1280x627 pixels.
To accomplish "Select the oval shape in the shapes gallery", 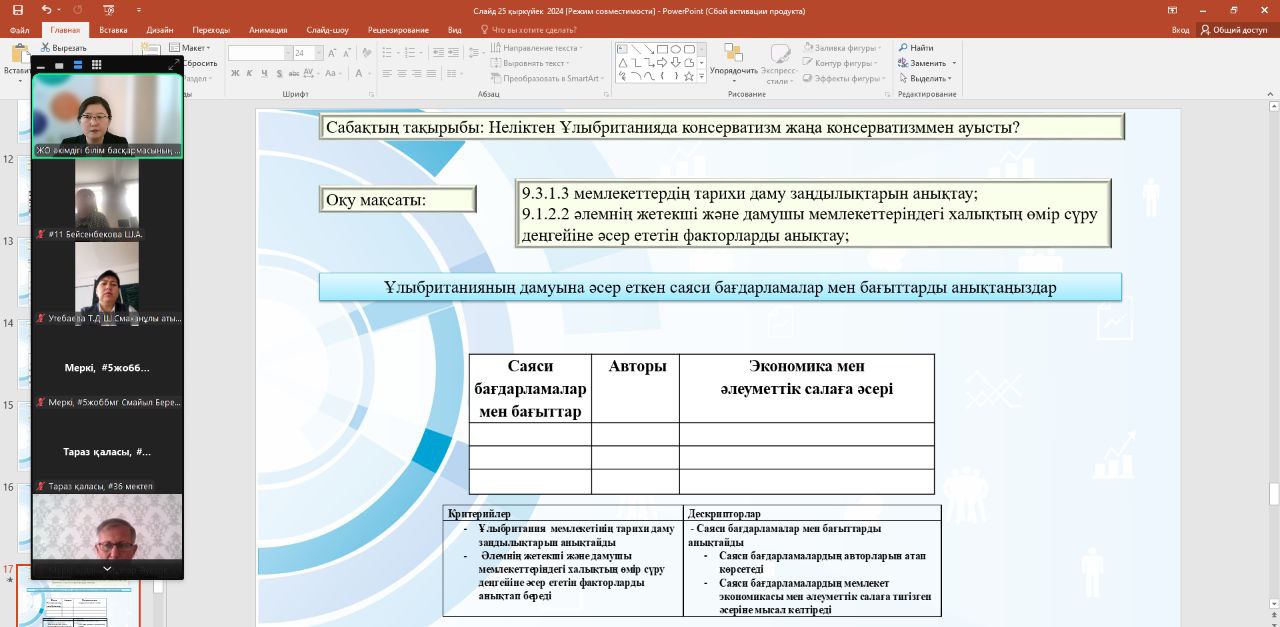I will pos(675,48).
